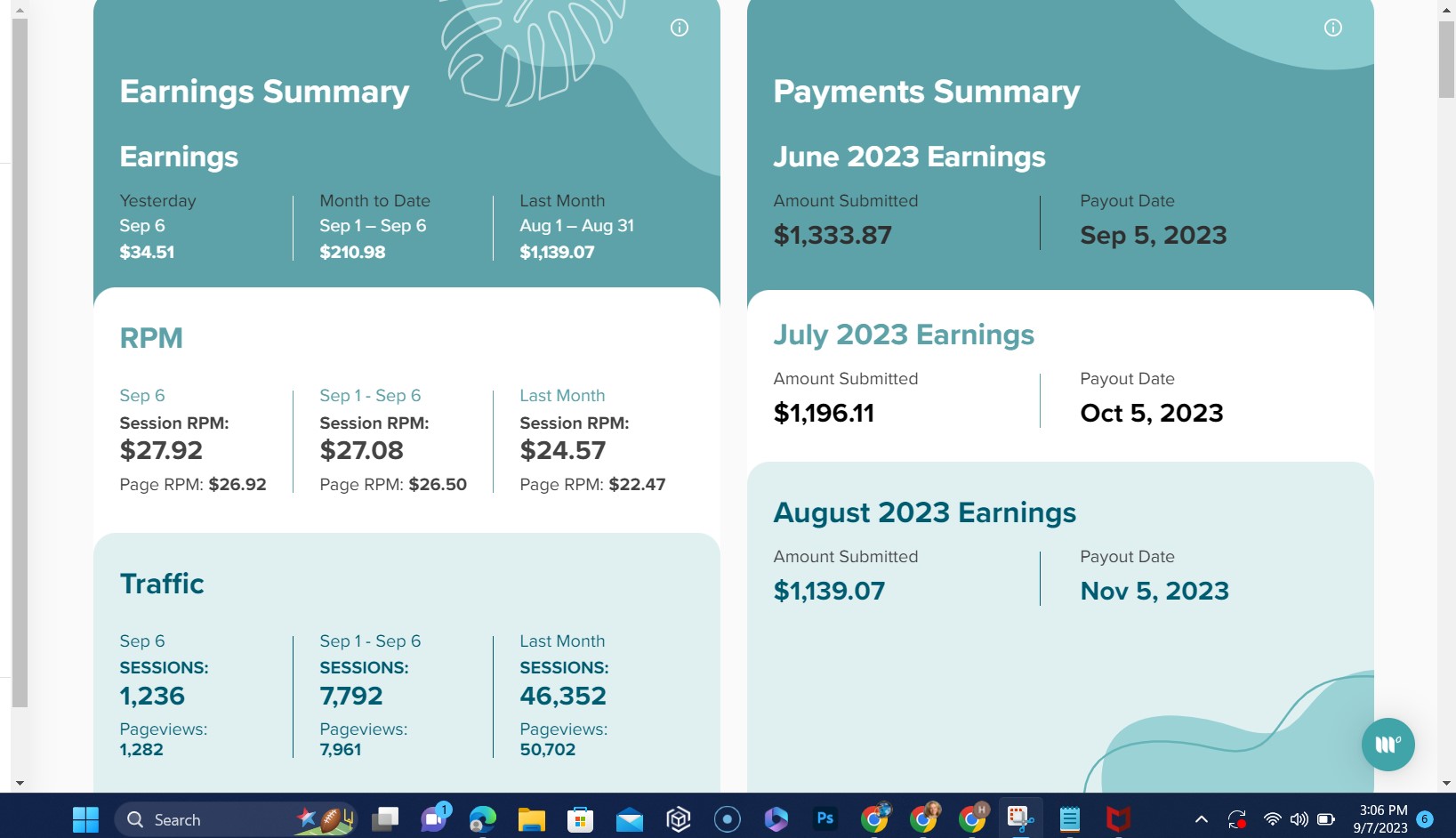Click the taskbar Search box
The height and width of the screenshot is (838, 1456).
click(x=236, y=819)
